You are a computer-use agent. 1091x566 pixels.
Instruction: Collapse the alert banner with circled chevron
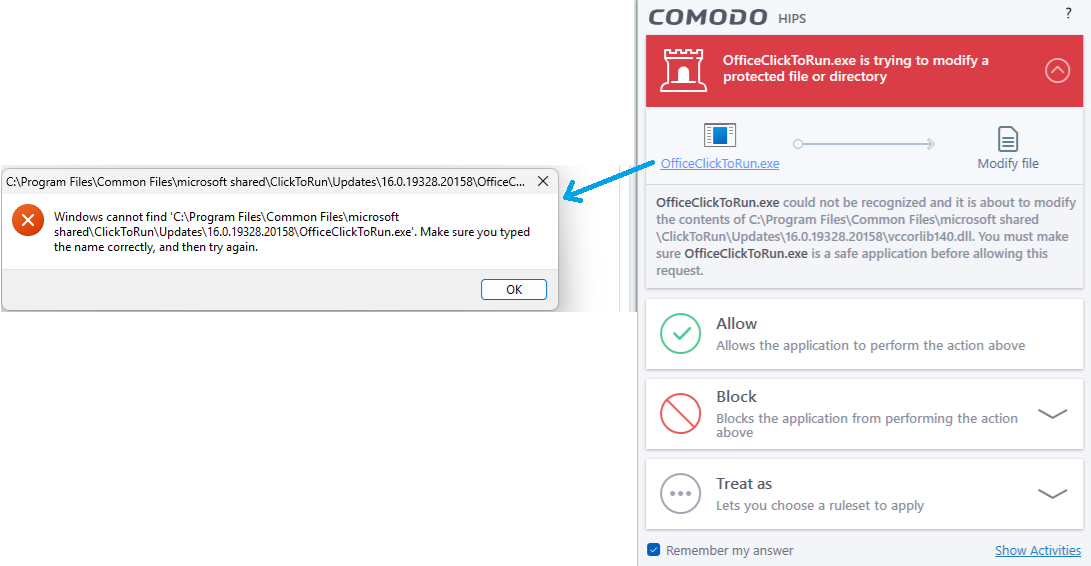click(1057, 69)
